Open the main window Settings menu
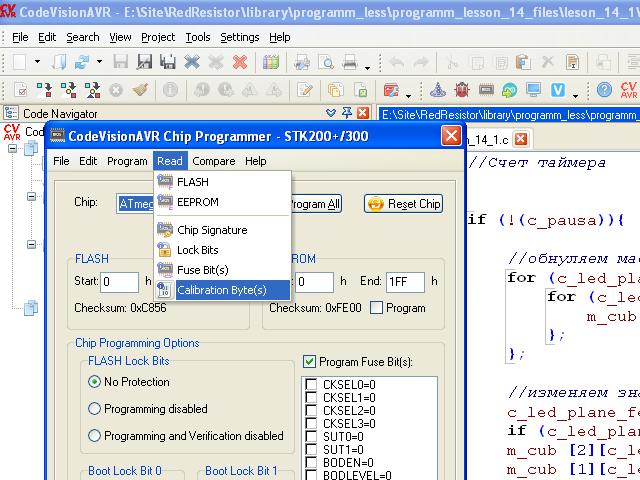 pyautogui.click(x=240, y=37)
